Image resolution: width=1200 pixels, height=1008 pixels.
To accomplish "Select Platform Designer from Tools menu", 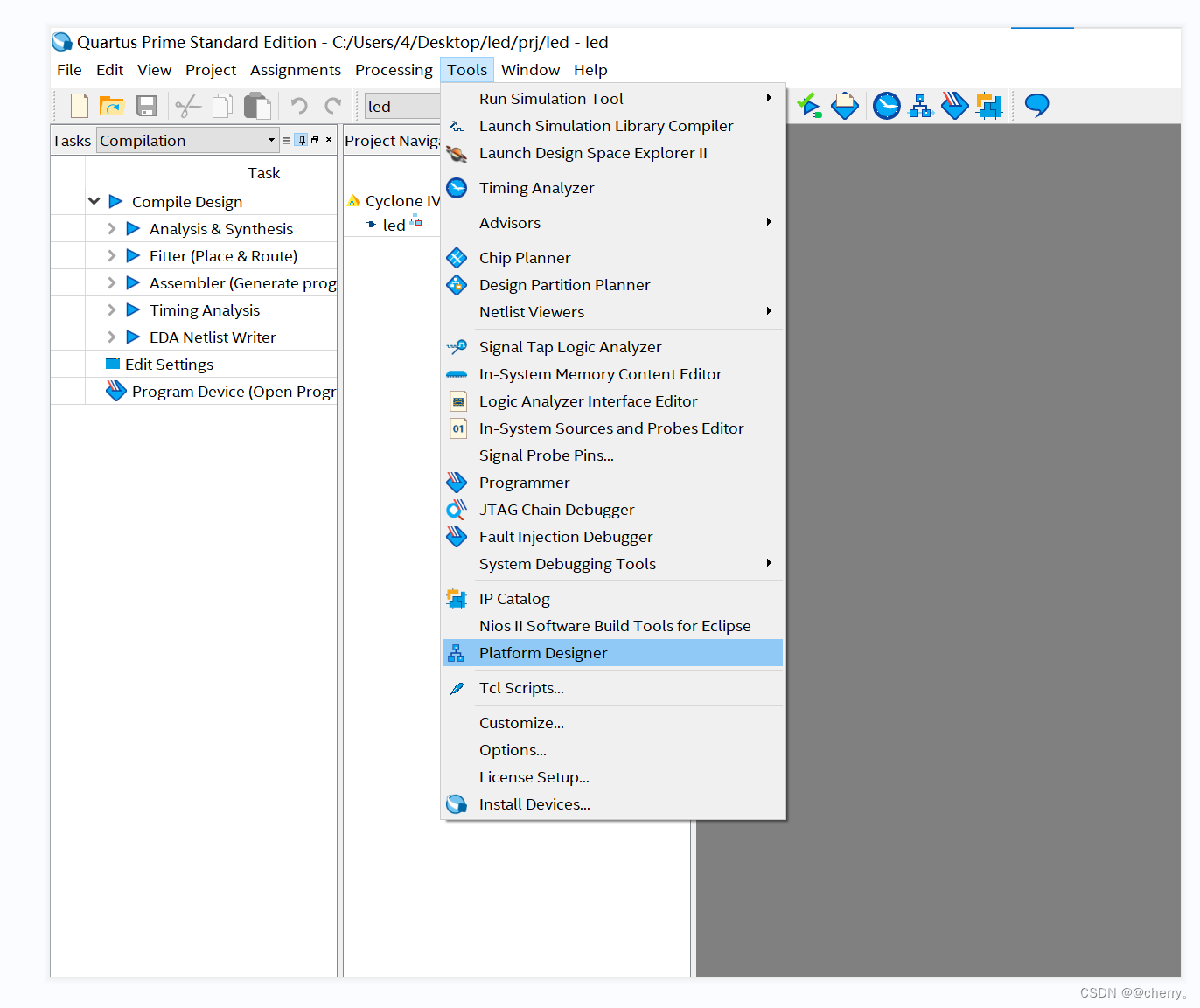I will click(613, 653).
